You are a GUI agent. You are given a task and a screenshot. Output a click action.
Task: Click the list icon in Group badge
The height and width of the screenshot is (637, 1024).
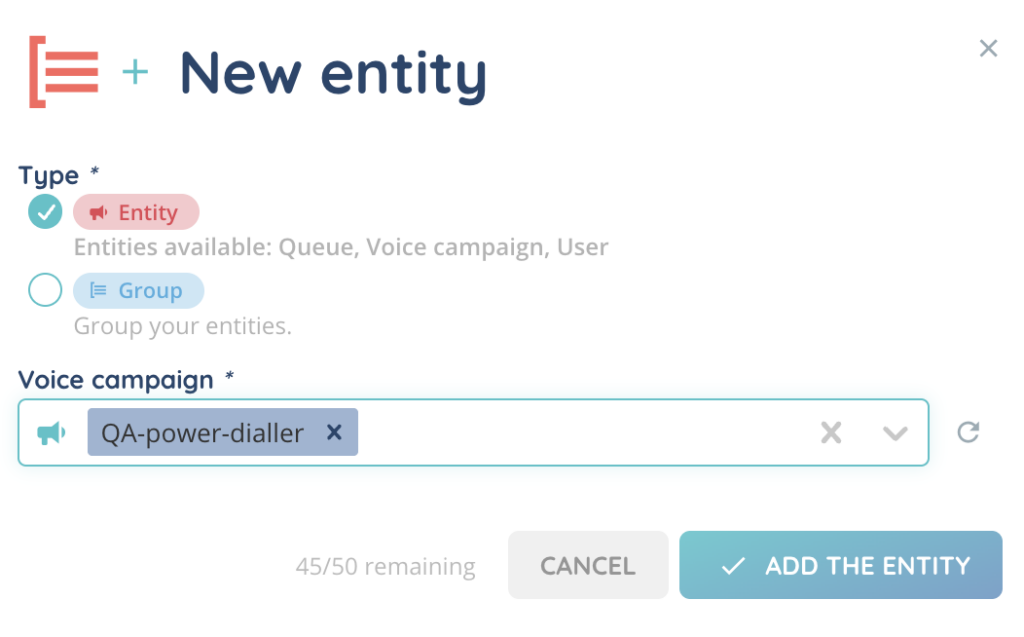click(98, 291)
